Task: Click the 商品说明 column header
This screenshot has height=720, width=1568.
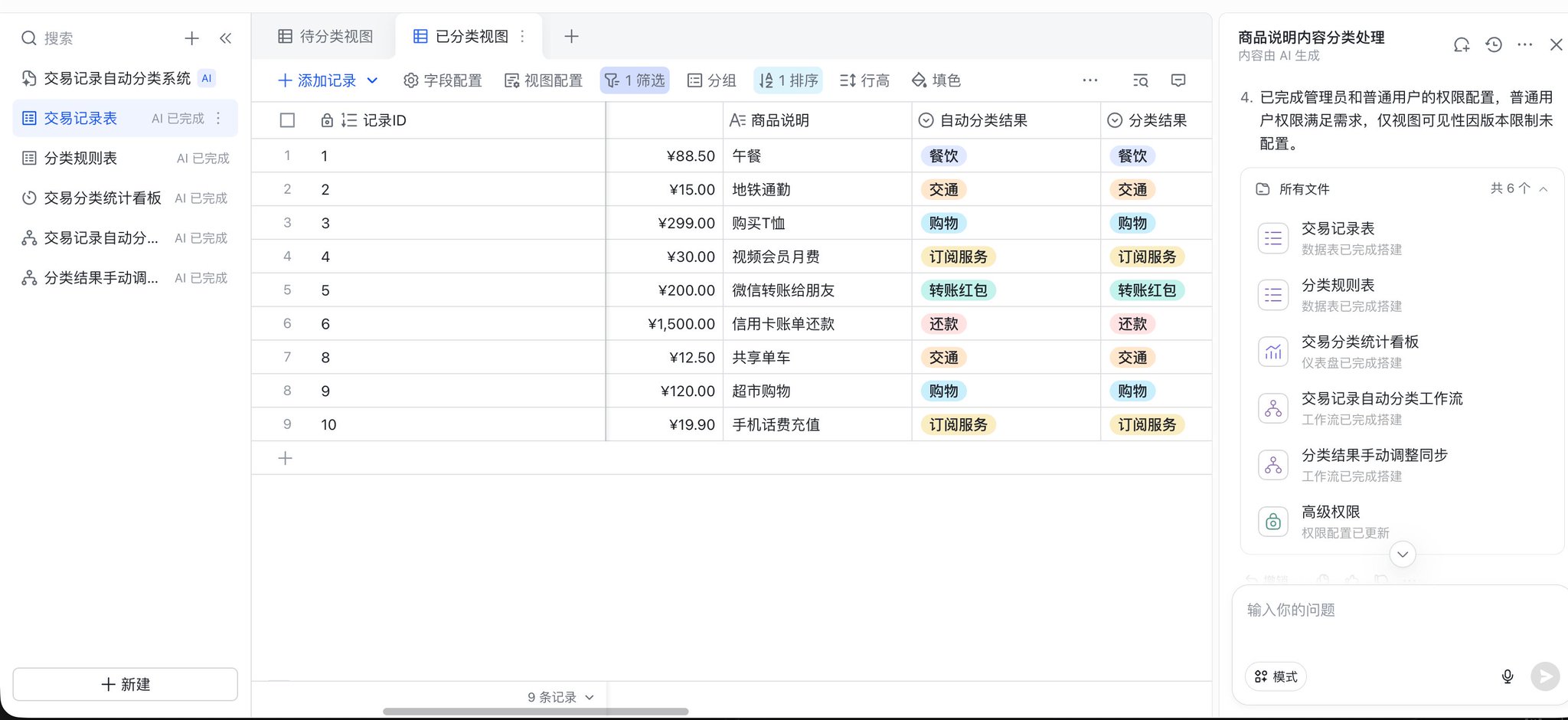Action: point(817,120)
